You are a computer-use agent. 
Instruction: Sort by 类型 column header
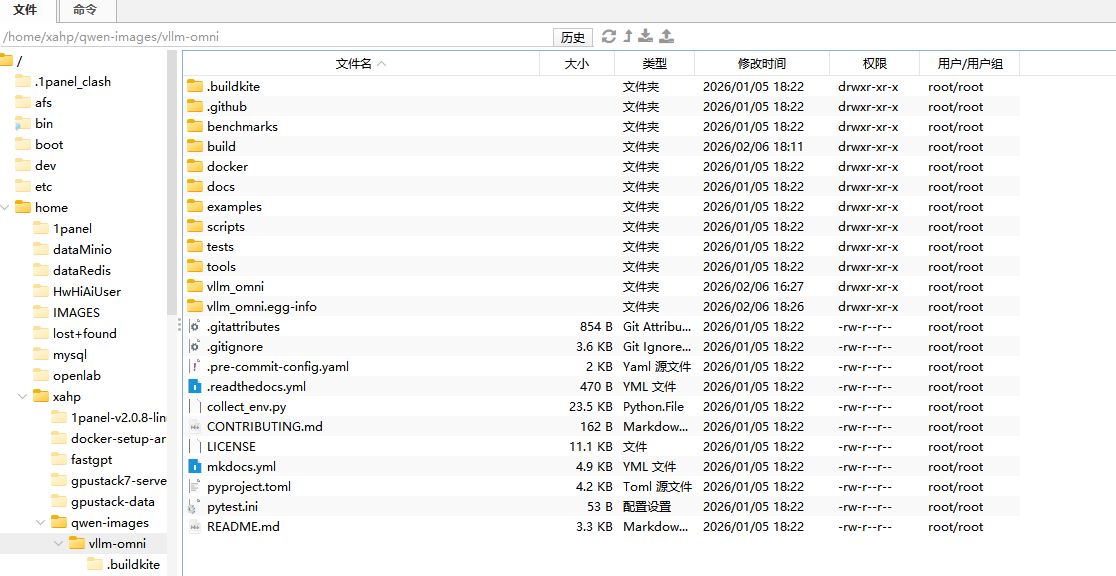pyautogui.click(x=655, y=63)
